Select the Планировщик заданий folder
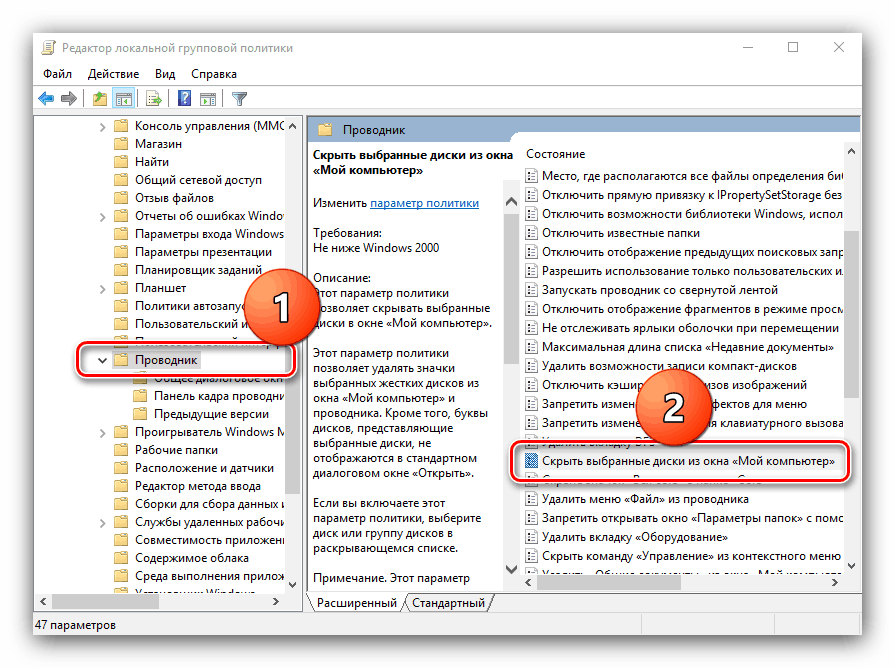Image resolution: width=895 pixels, height=668 pixels. click(198, 269)
